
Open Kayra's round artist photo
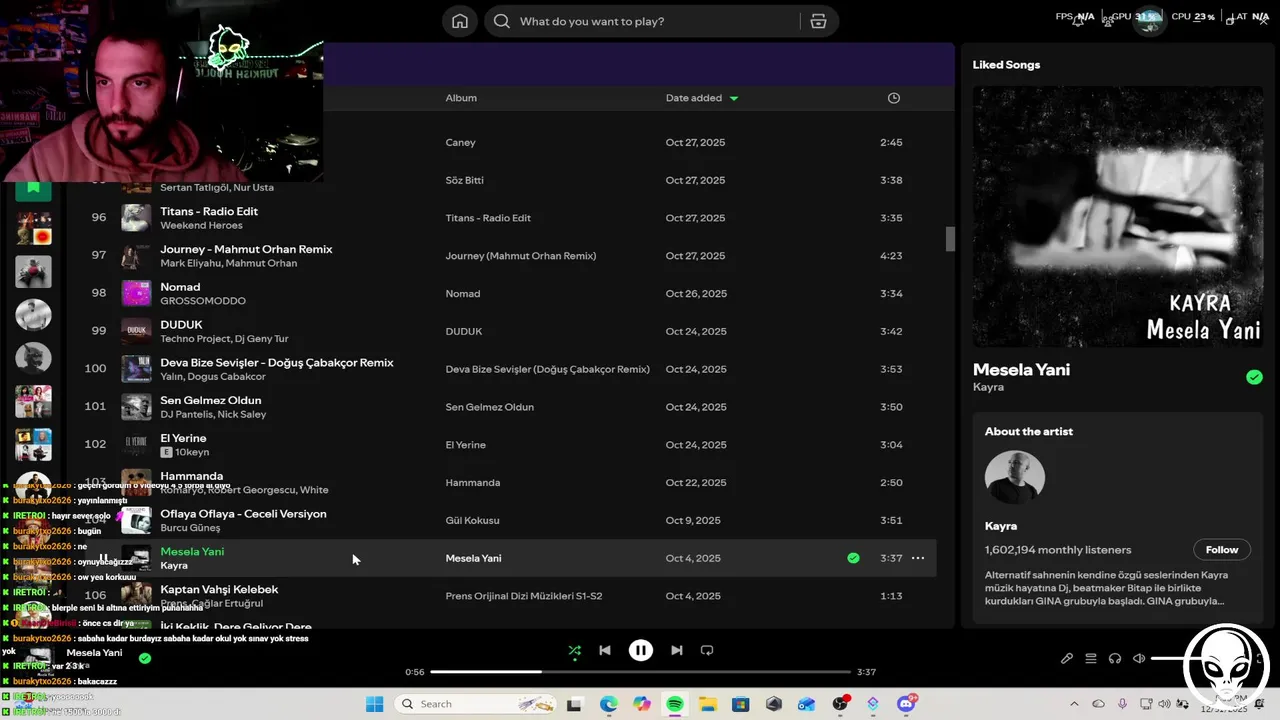point(1014,477)
